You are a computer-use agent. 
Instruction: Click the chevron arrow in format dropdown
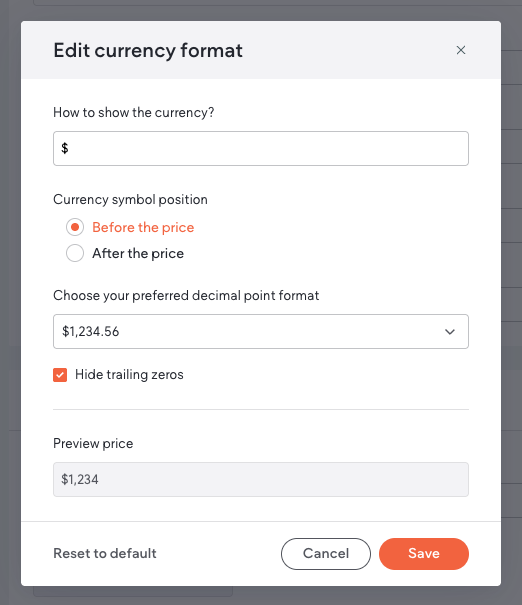[x=449, y=332]
